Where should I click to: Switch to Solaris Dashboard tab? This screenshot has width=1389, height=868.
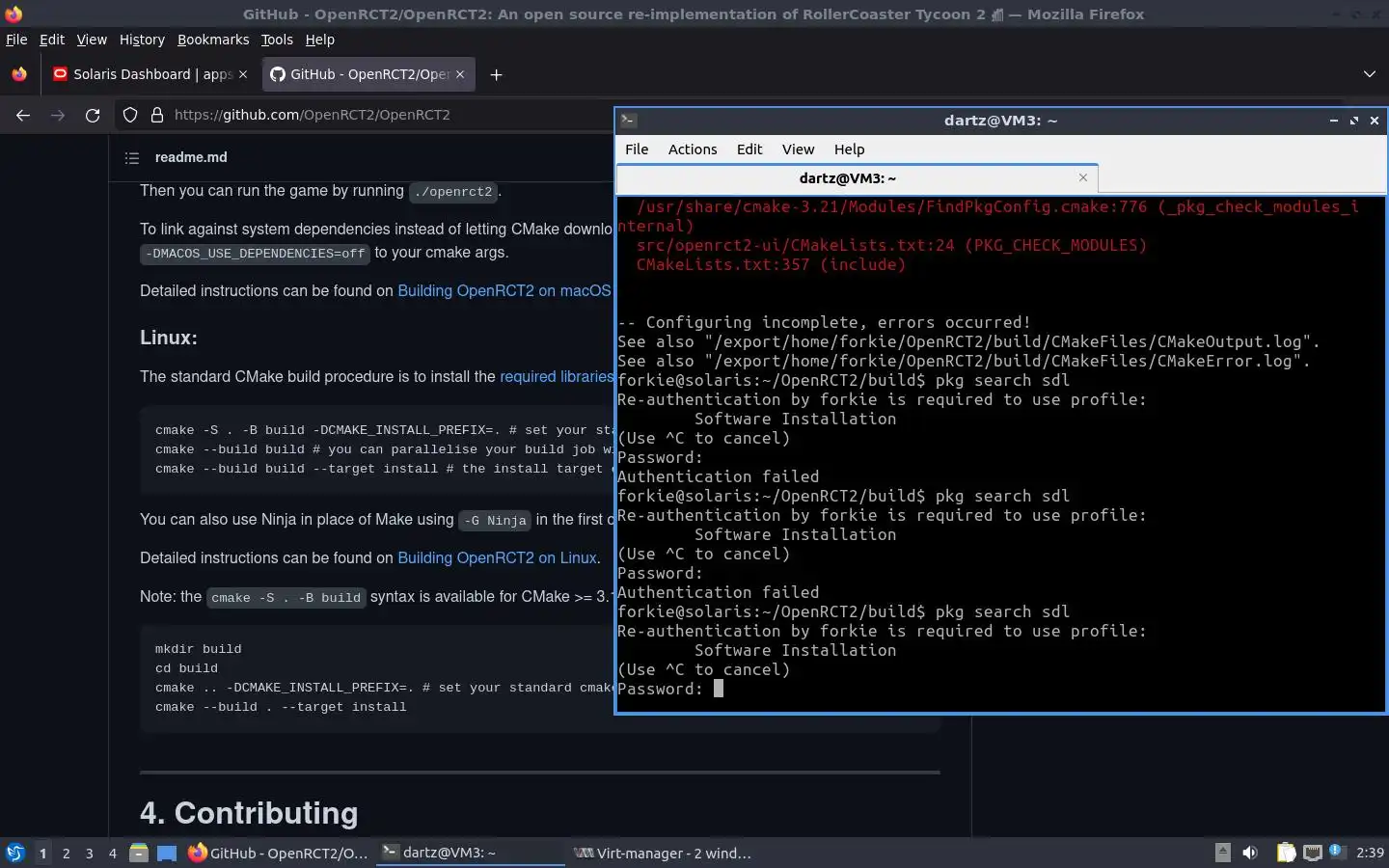coord(151,74)
